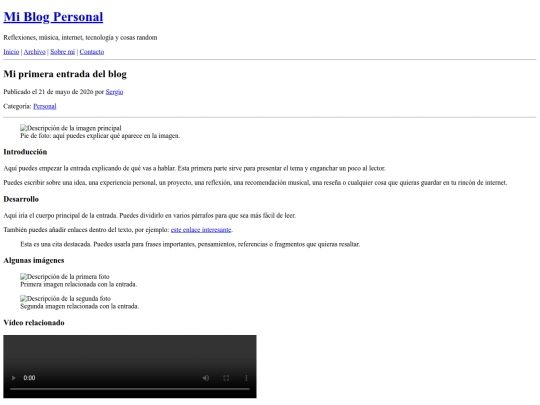The width and height of the screenshot is (540, 405).
Task: Click caption 'Segunda imagen relacionada con la entrada'
Action: click(80, 306)
